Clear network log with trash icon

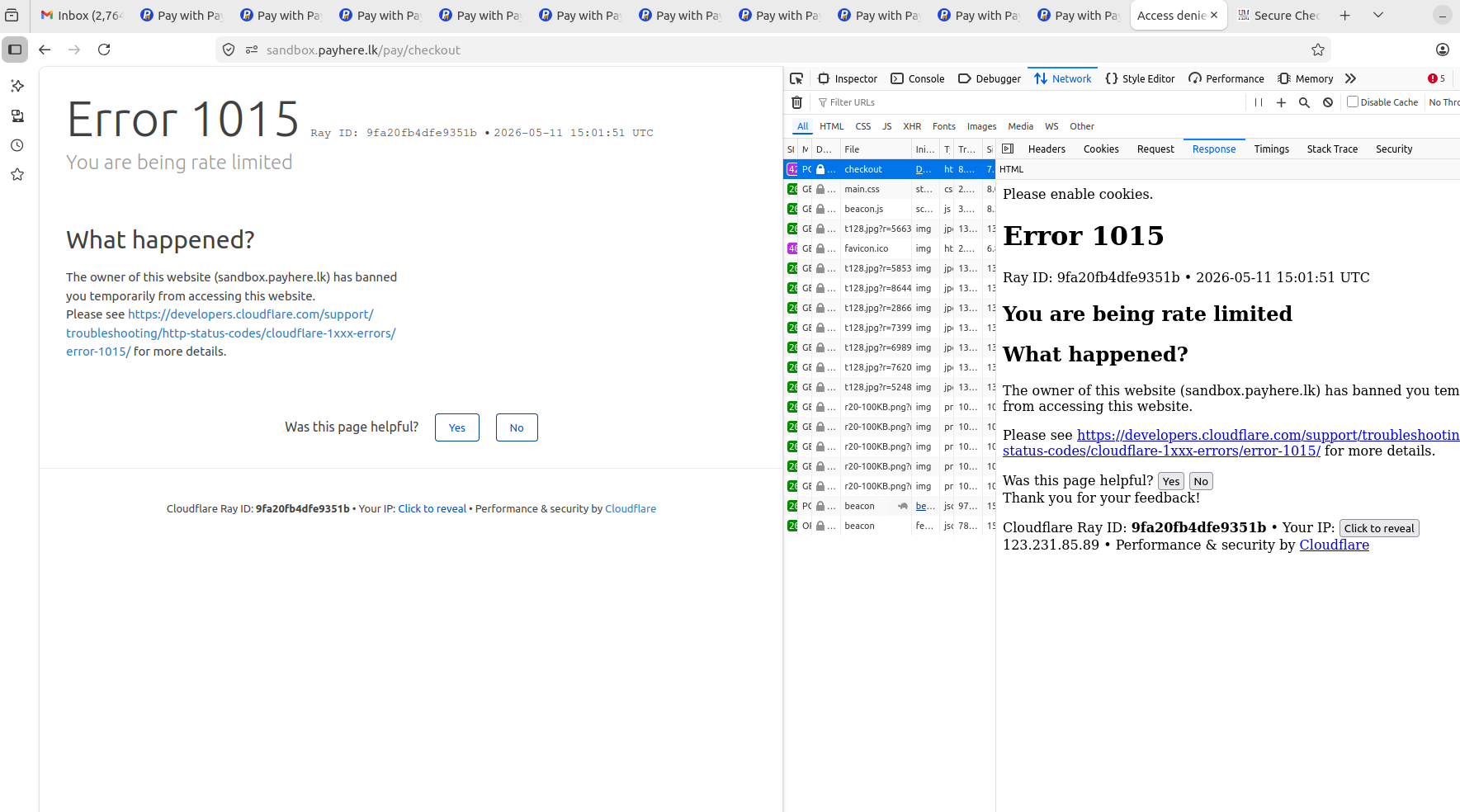click(x=796, y=102)
